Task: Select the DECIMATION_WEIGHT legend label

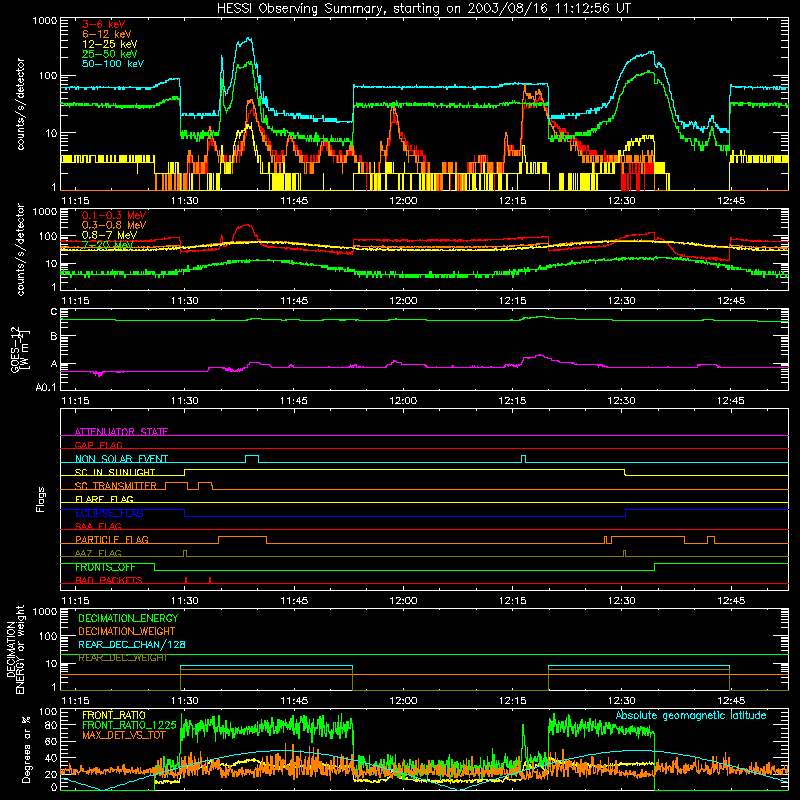Action: tap(127, 631)
